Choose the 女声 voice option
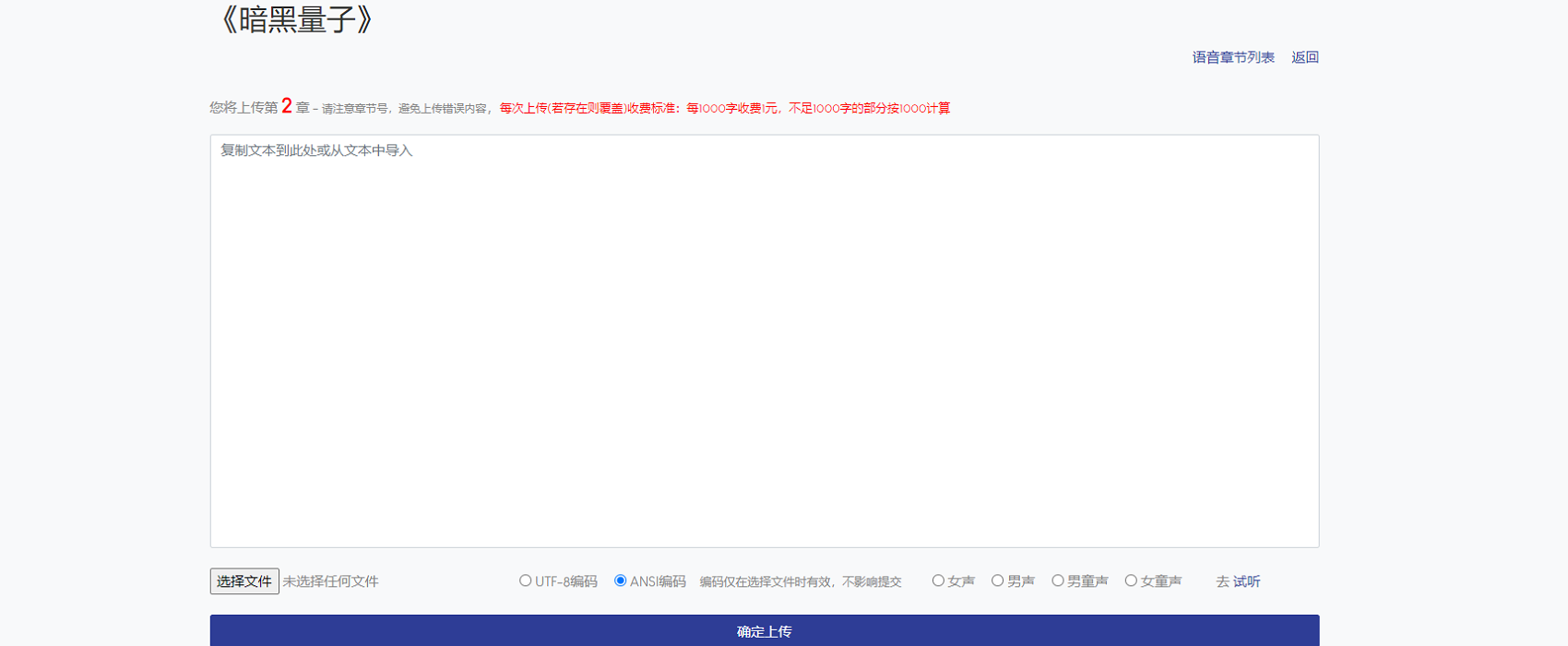This screenshot has width=1568, height=646. pyautogui.click(x=938, y=580)
